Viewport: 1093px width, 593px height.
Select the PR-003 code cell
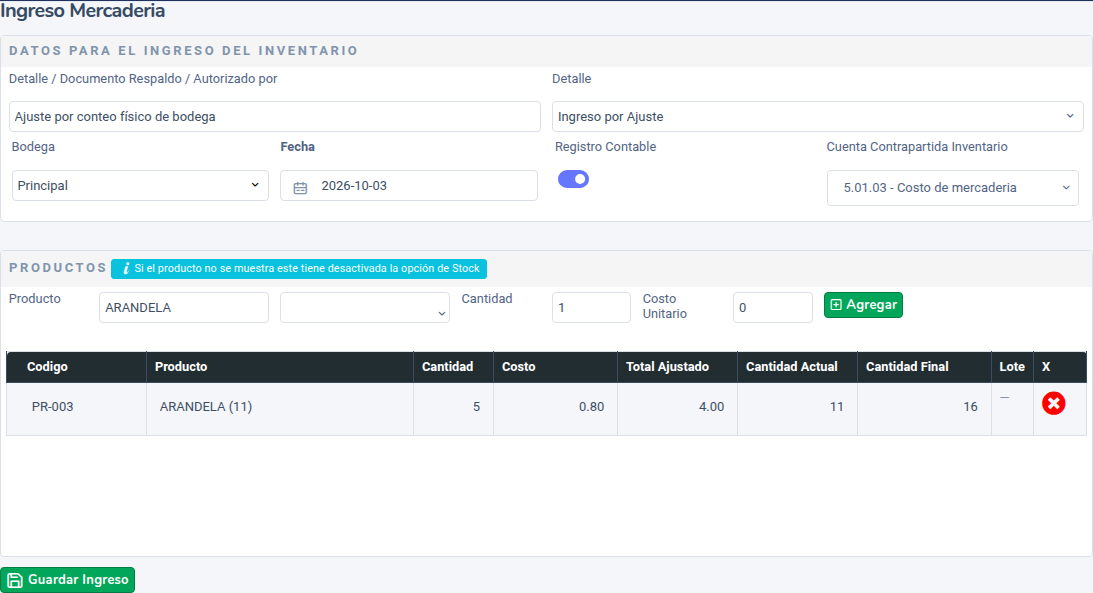point(77,409)
